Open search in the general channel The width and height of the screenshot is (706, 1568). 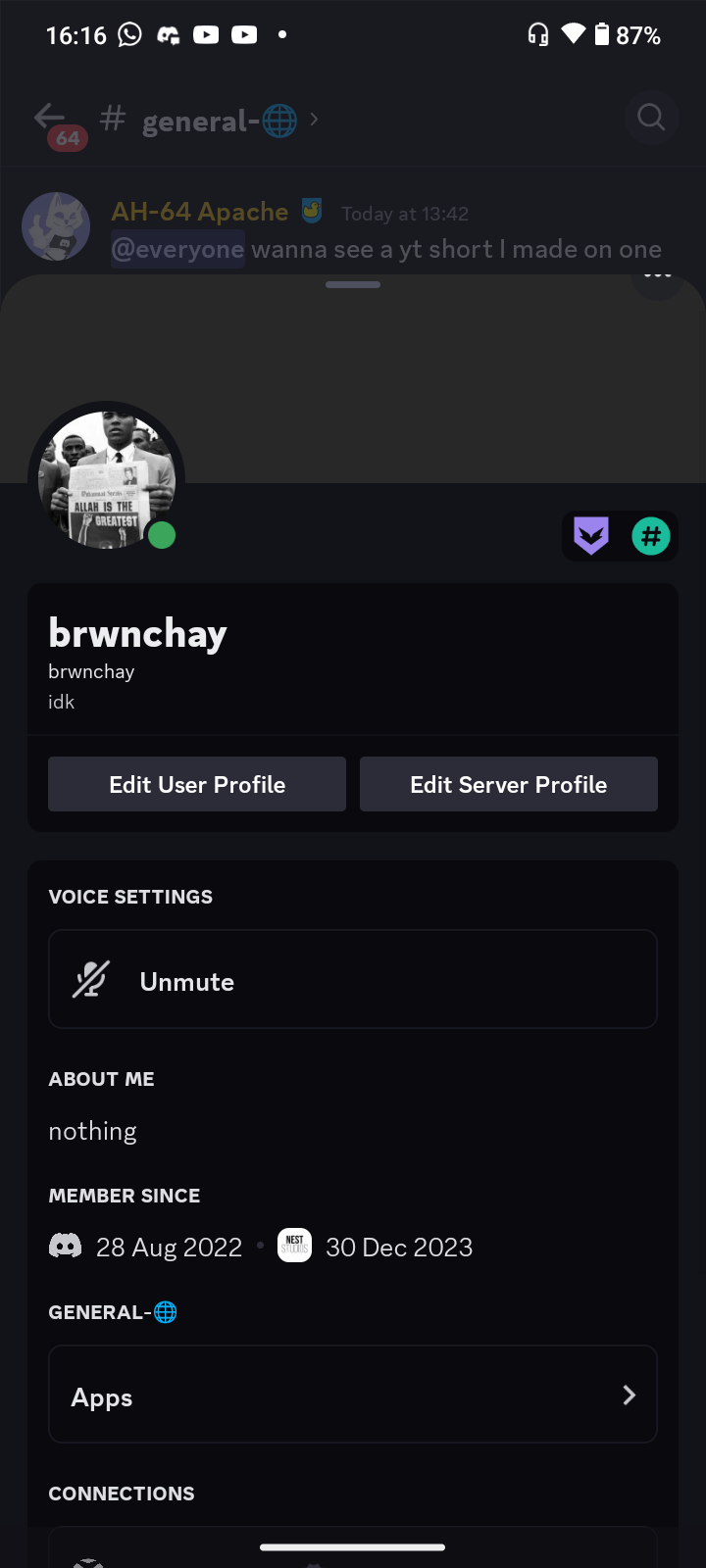click(x=651, y=119)
